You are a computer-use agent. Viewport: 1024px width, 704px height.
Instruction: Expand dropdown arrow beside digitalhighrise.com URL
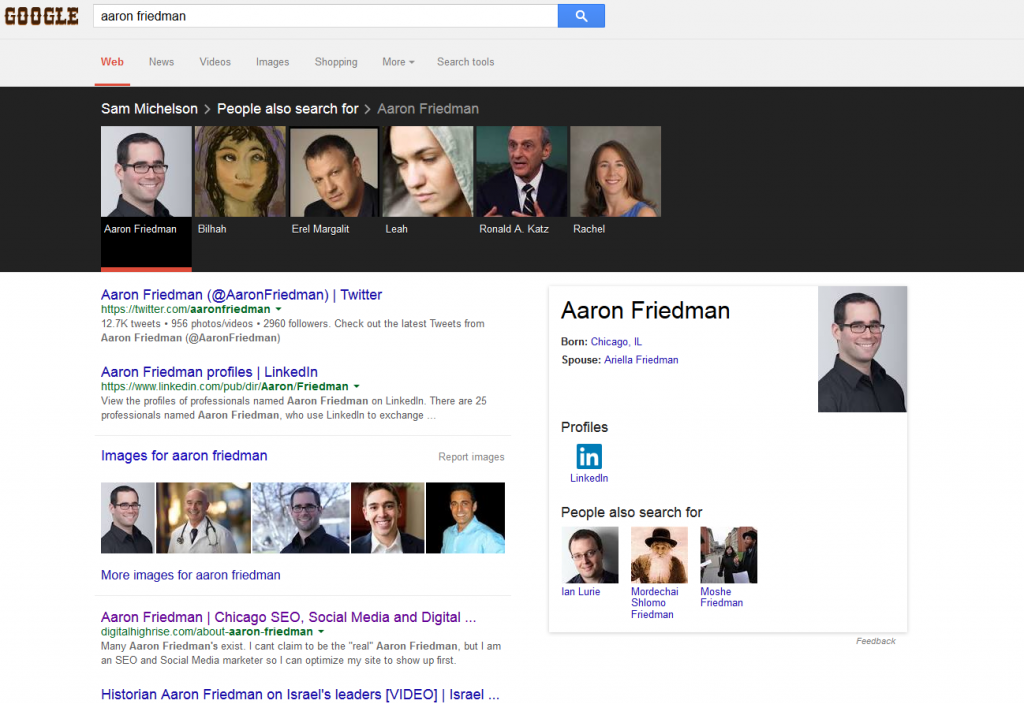[x=321, y=632]
